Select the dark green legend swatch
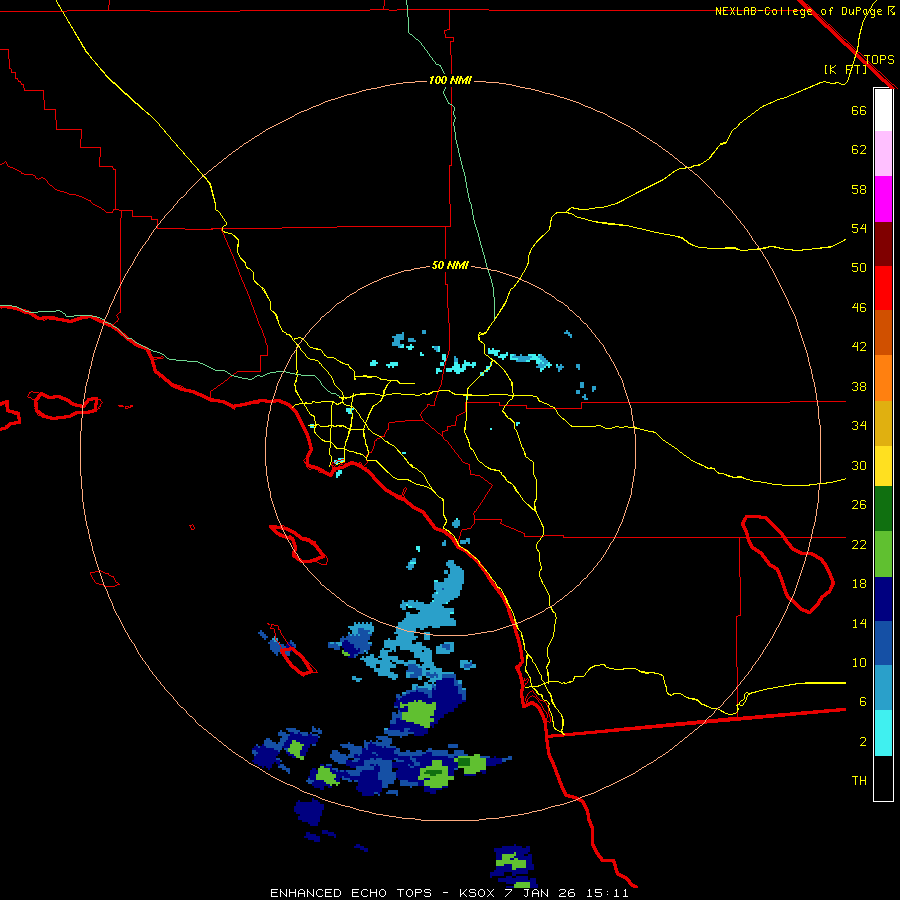 [883, 509]
